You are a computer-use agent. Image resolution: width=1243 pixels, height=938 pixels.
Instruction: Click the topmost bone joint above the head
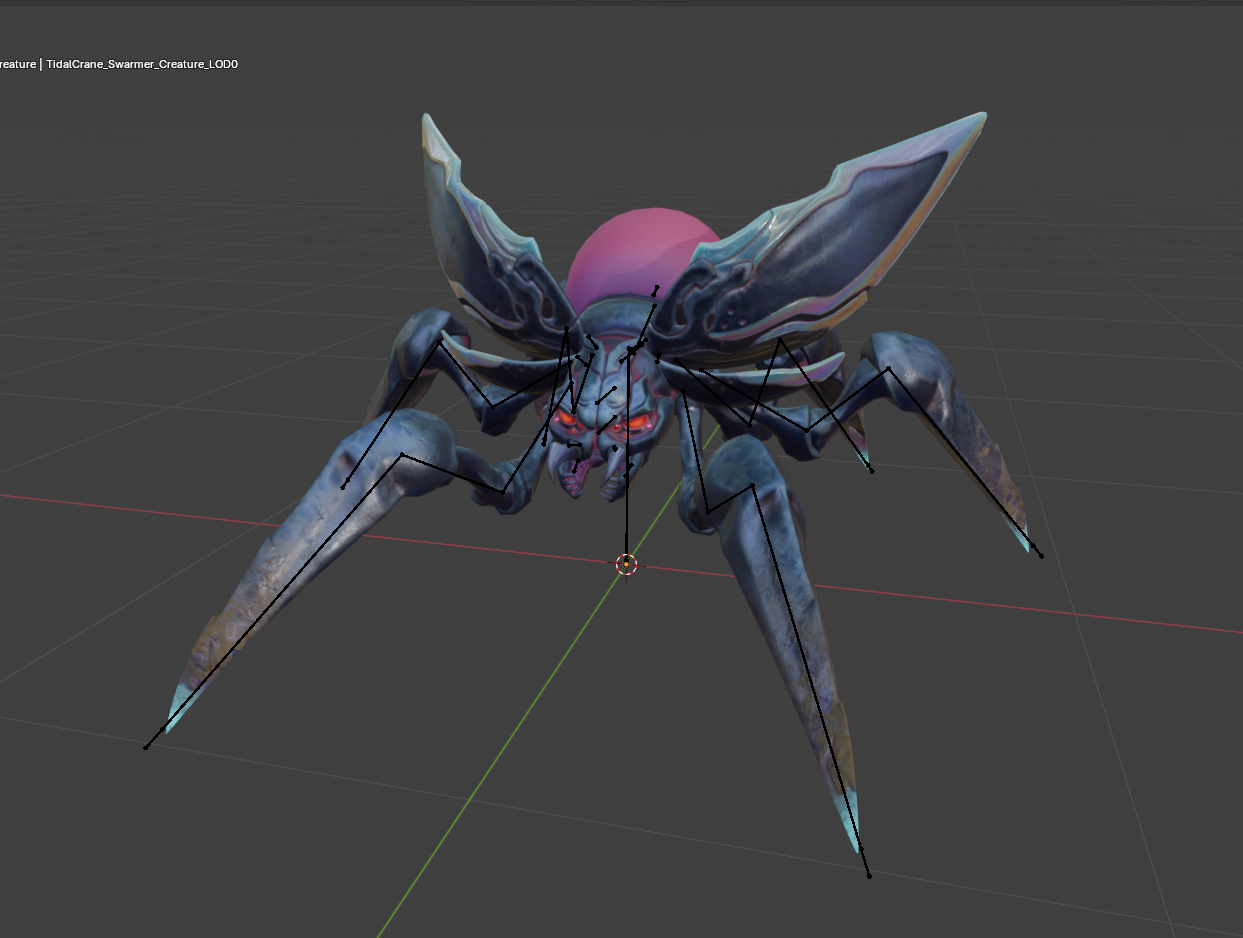[657, 289]
